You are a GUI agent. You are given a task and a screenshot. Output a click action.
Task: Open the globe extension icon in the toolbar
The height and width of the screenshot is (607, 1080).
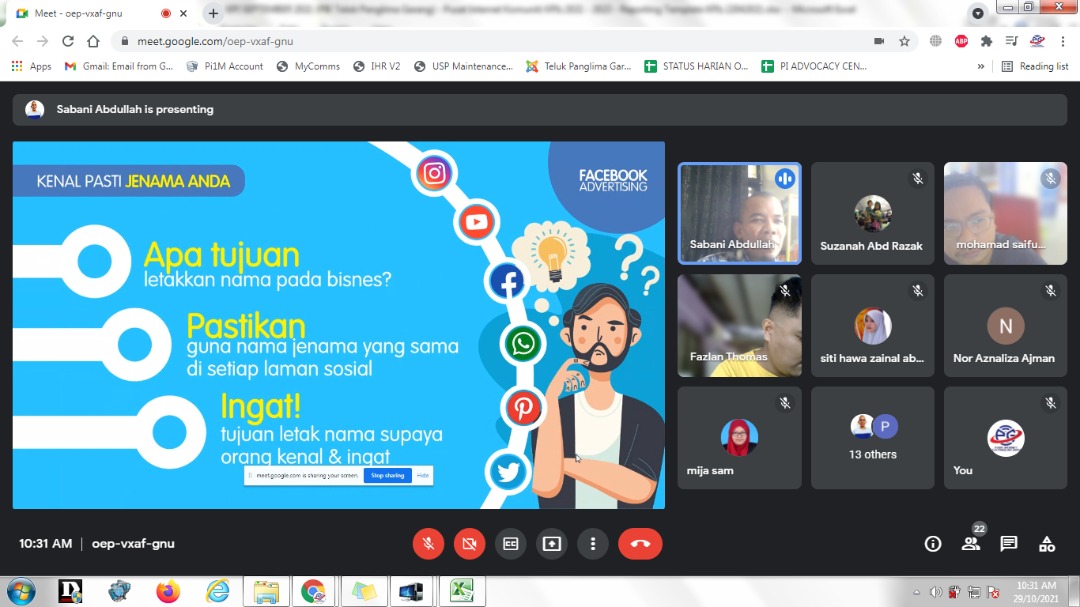(x=935, y=41)
